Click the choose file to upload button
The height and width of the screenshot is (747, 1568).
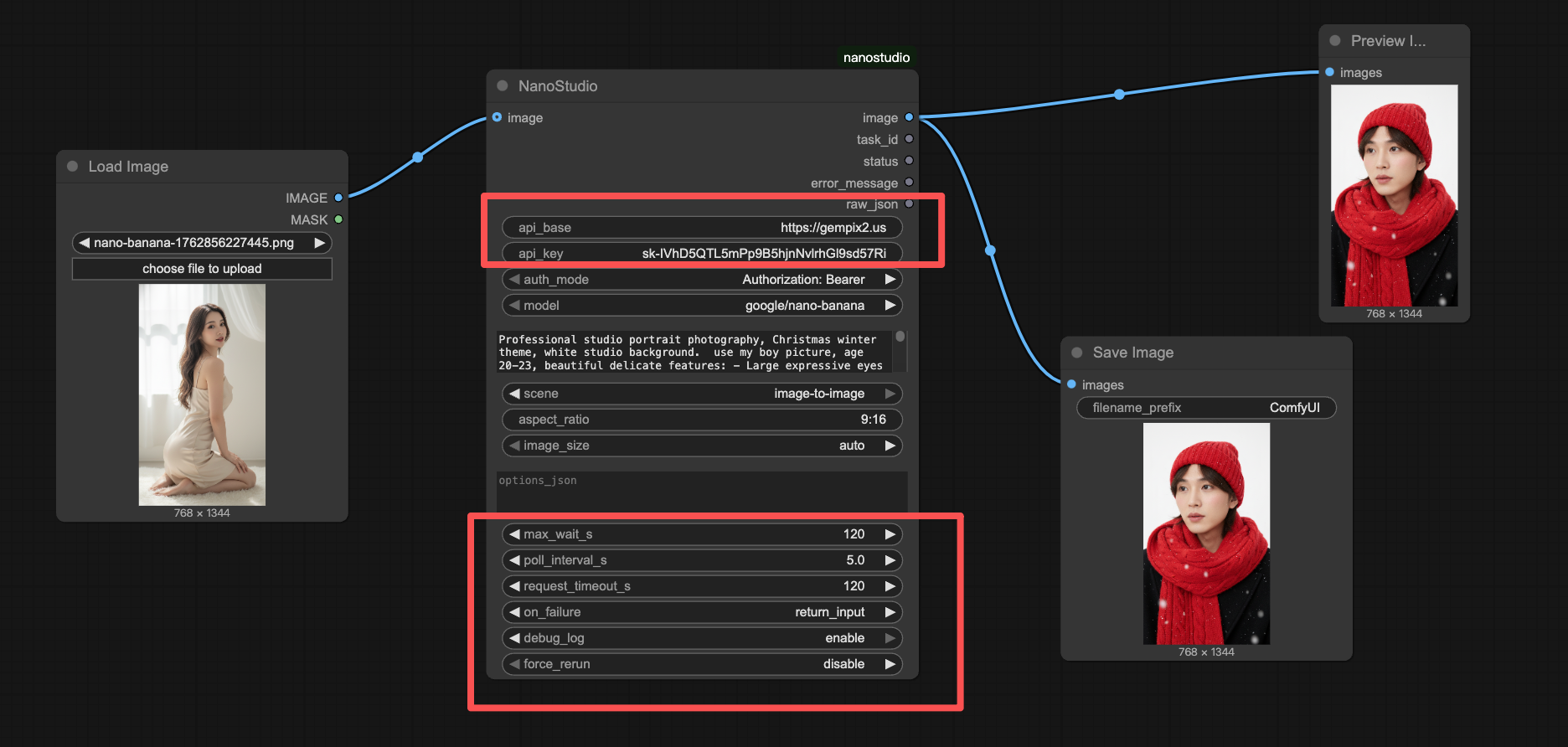coord(202,269)
